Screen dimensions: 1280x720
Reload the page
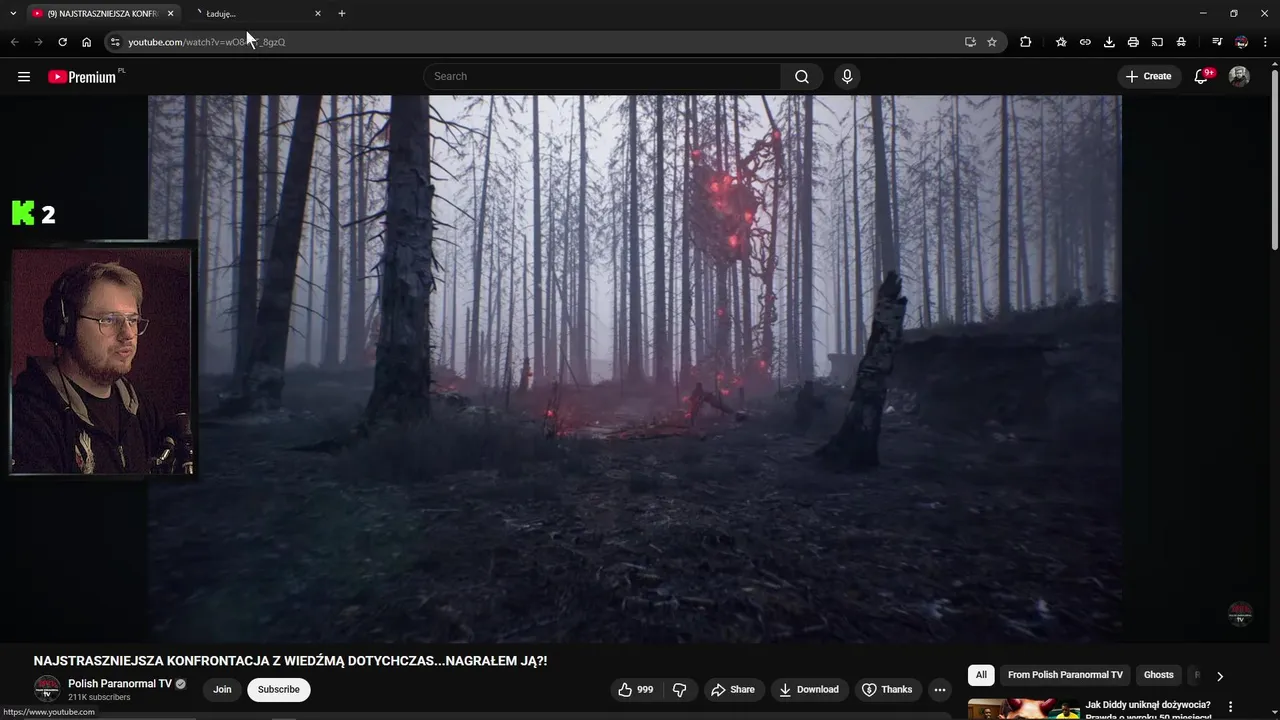point(62,42)
